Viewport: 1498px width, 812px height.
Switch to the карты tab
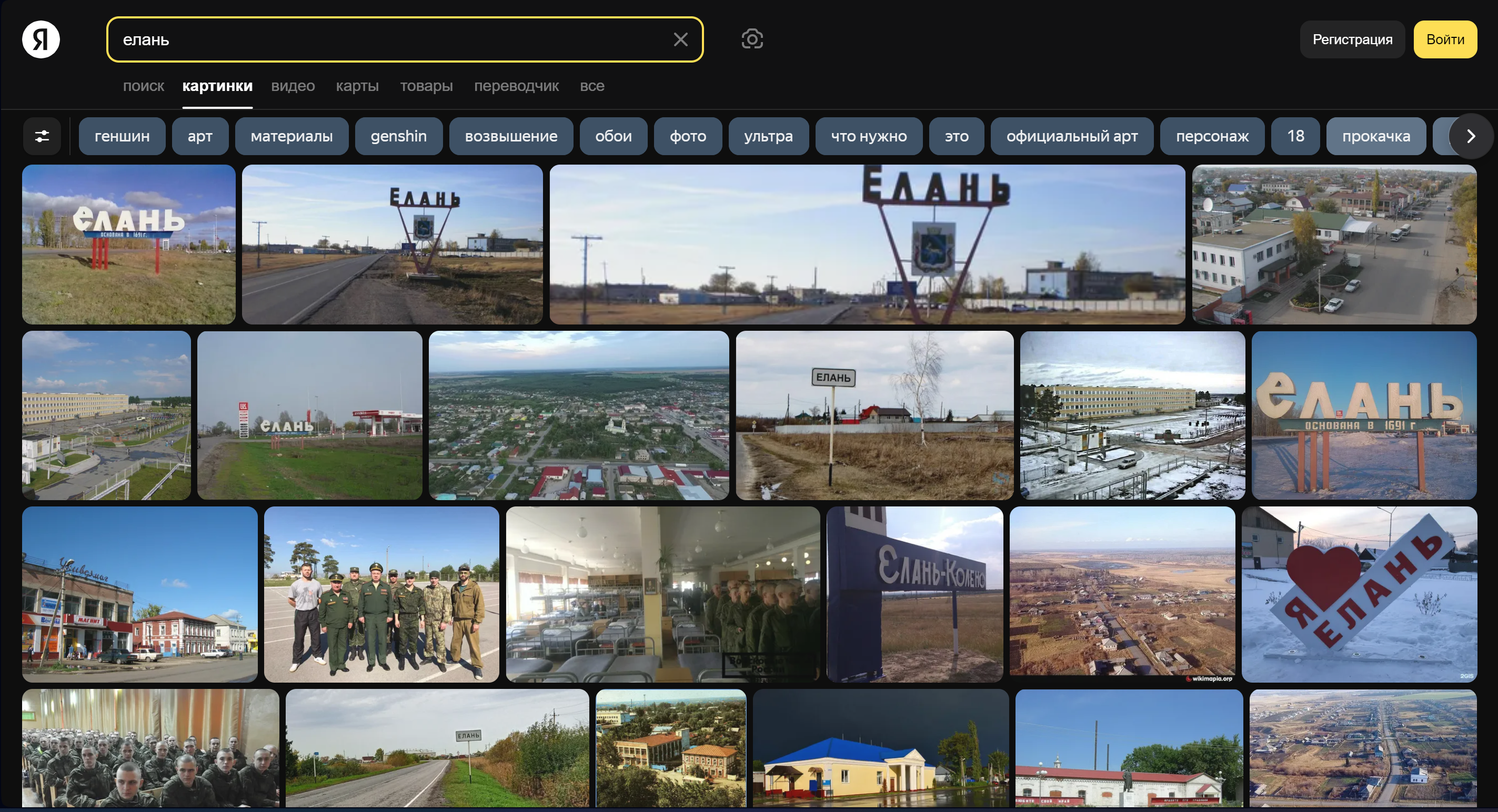click(357, 86)
